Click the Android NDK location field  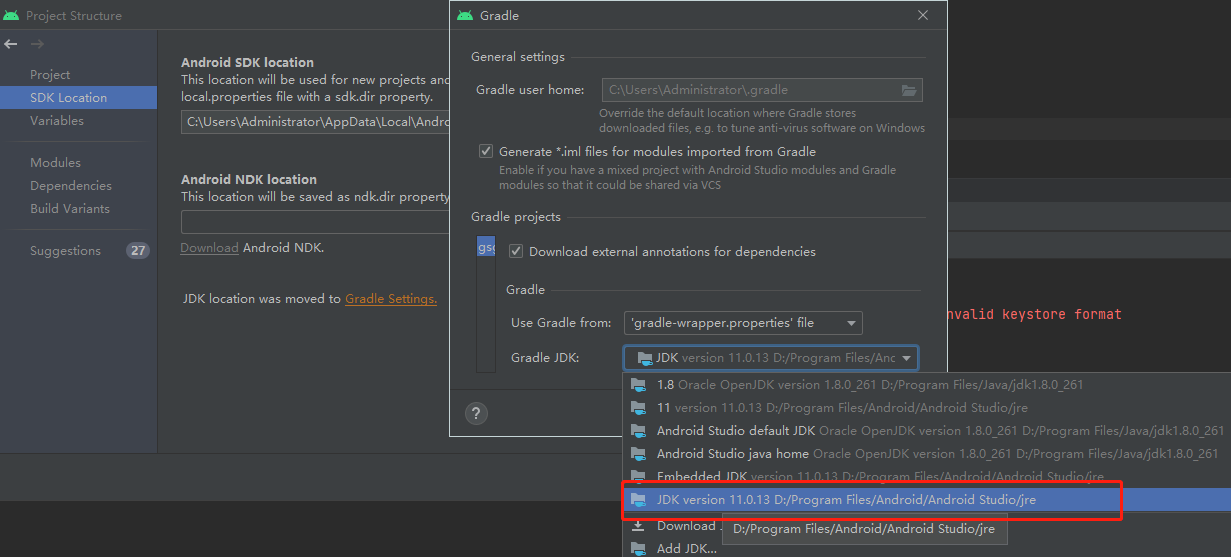click(315, 222)
